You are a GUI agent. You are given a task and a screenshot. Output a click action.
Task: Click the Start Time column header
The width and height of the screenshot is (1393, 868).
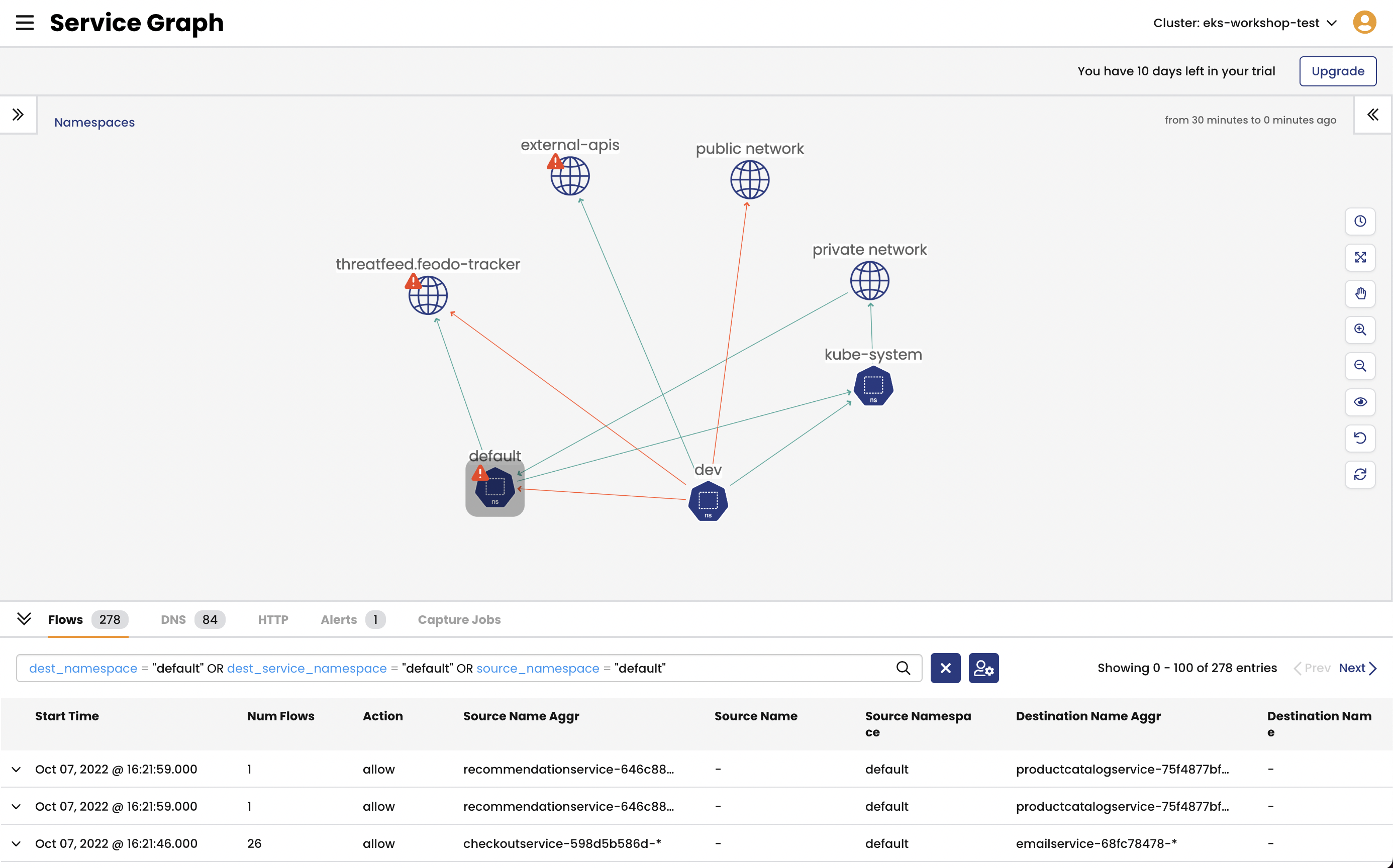click(x=67, y=716)
